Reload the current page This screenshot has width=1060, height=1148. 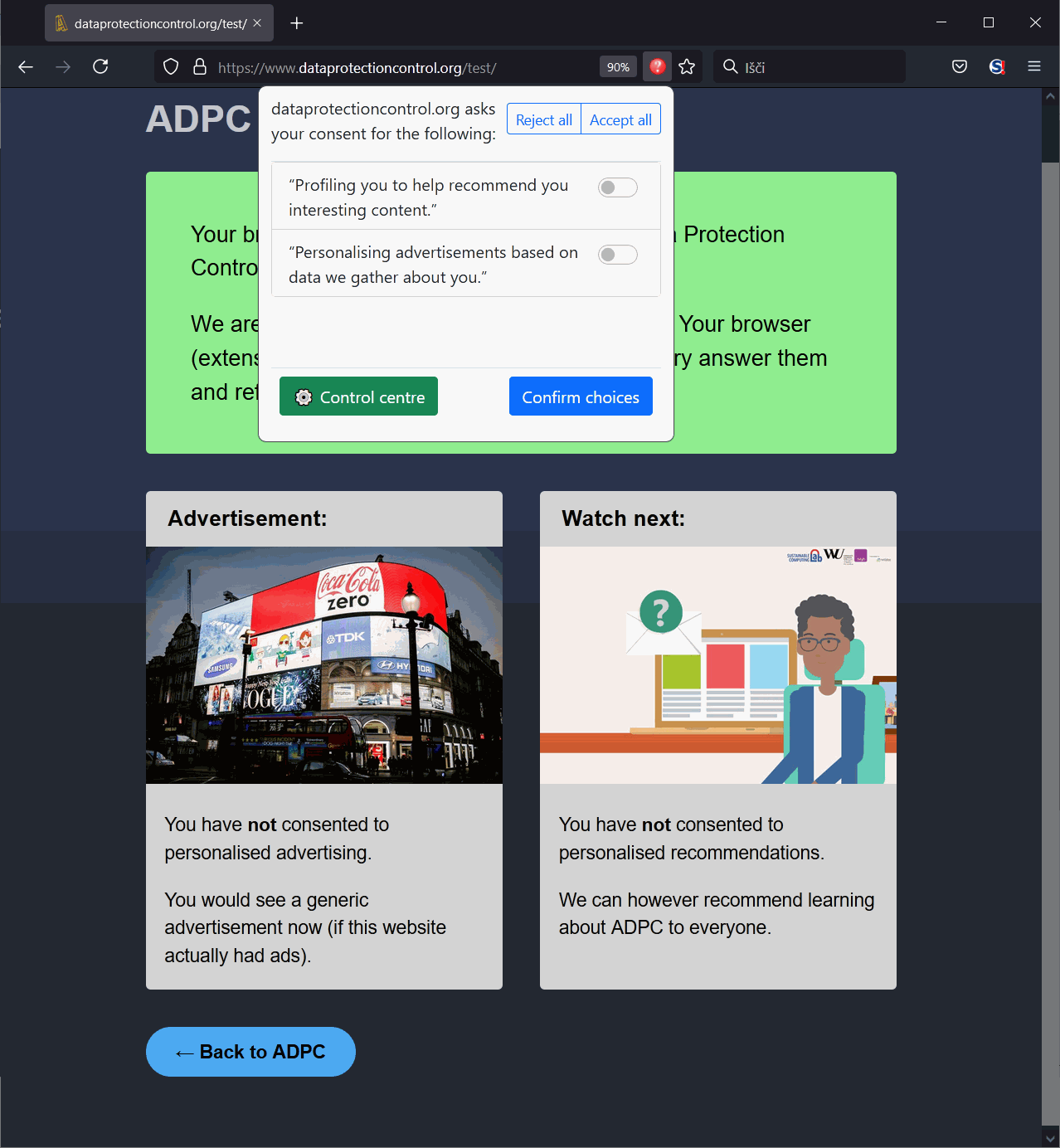[100, 66]
